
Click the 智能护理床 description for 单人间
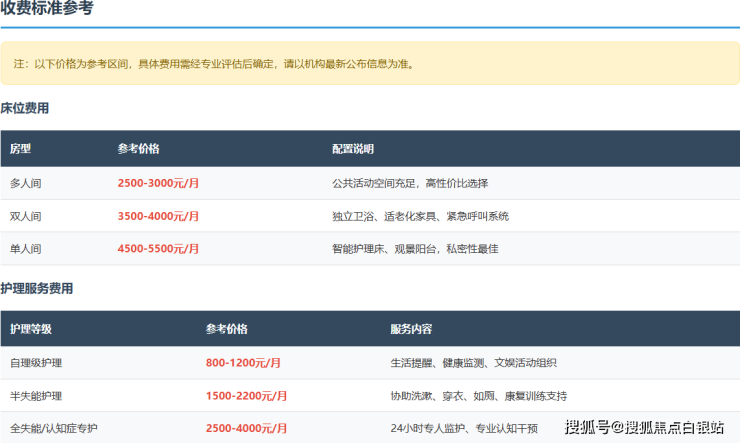click(x=414, y=248)
